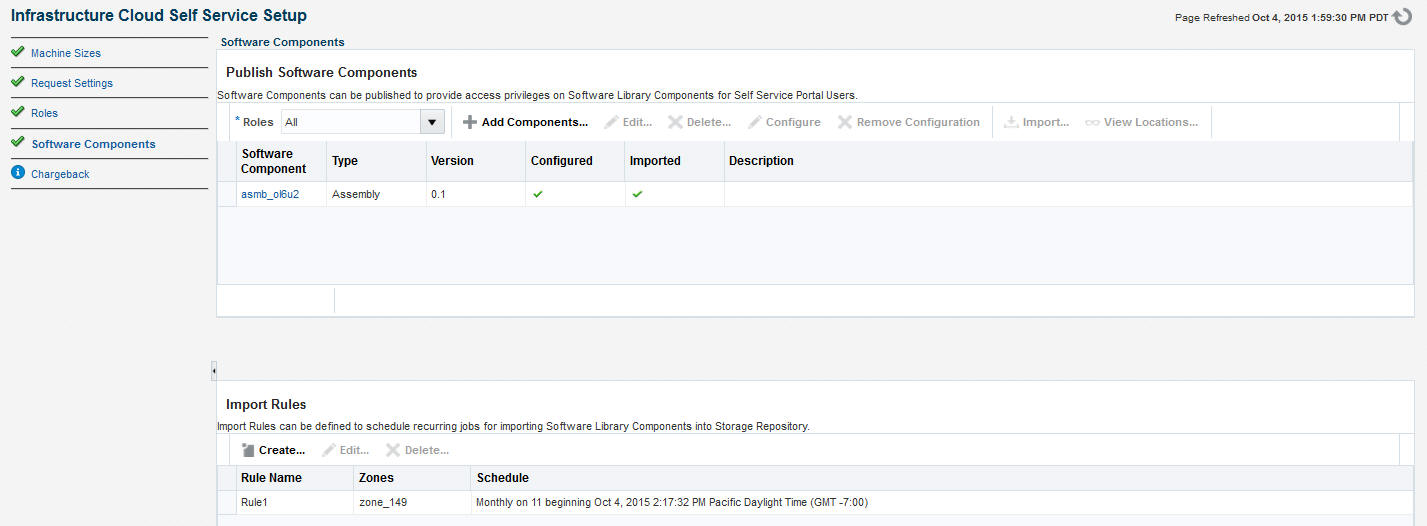Select the Software Components step

(x=94, y=144)
